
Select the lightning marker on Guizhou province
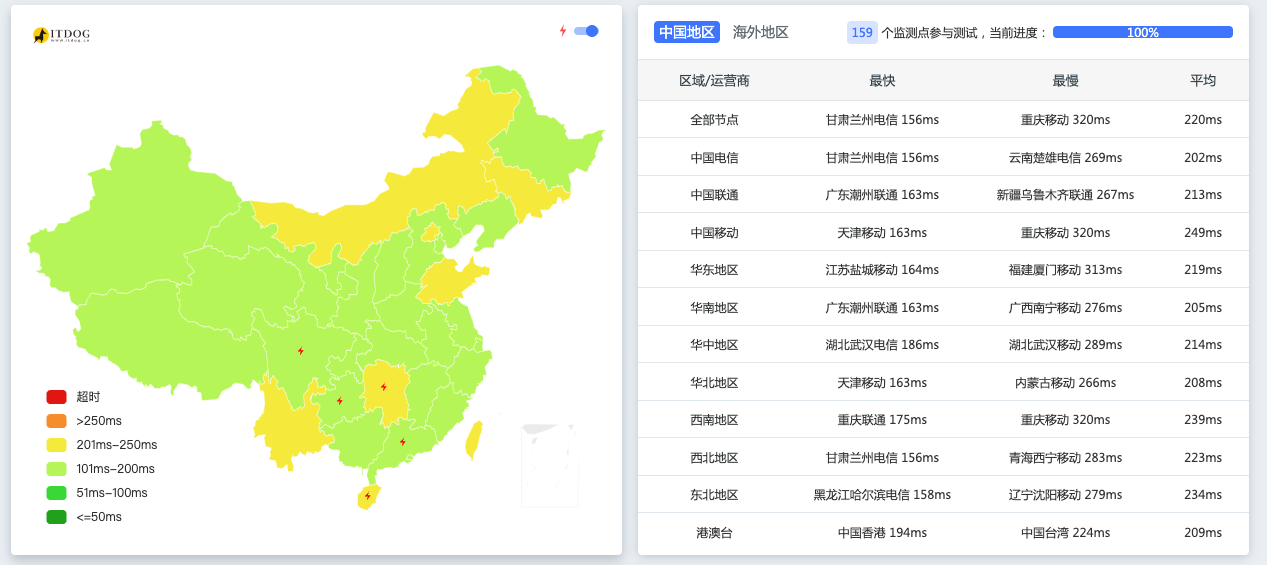pyautogui.click(x=340, y=401)
